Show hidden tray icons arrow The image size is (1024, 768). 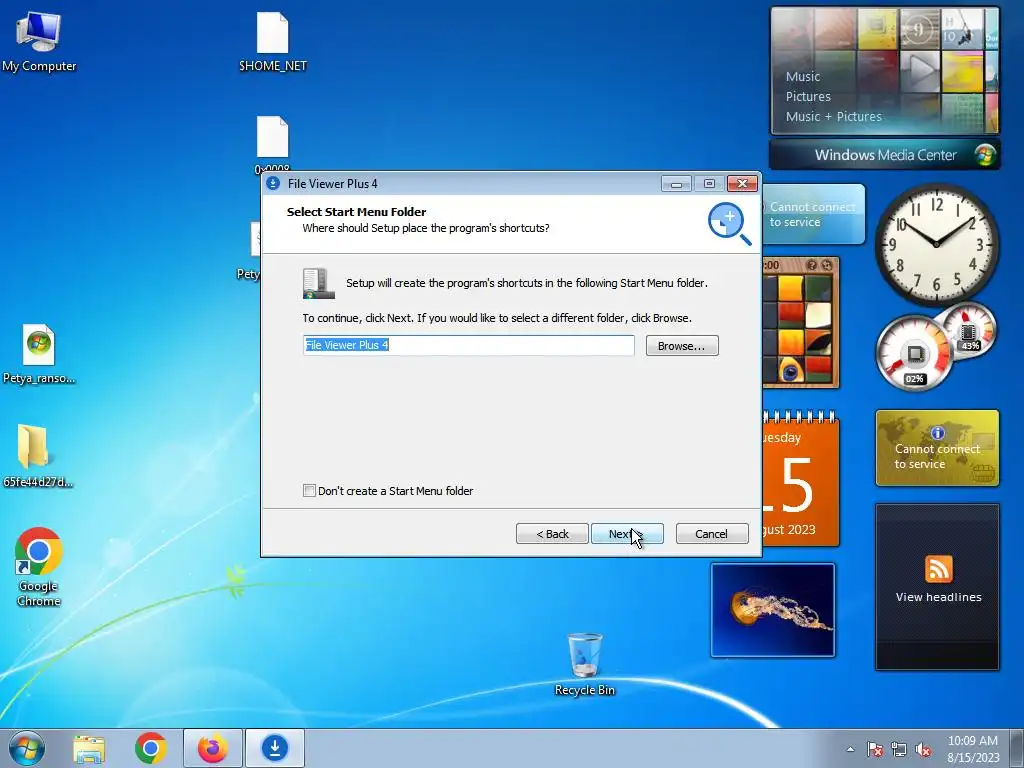[x=850, y=749]
